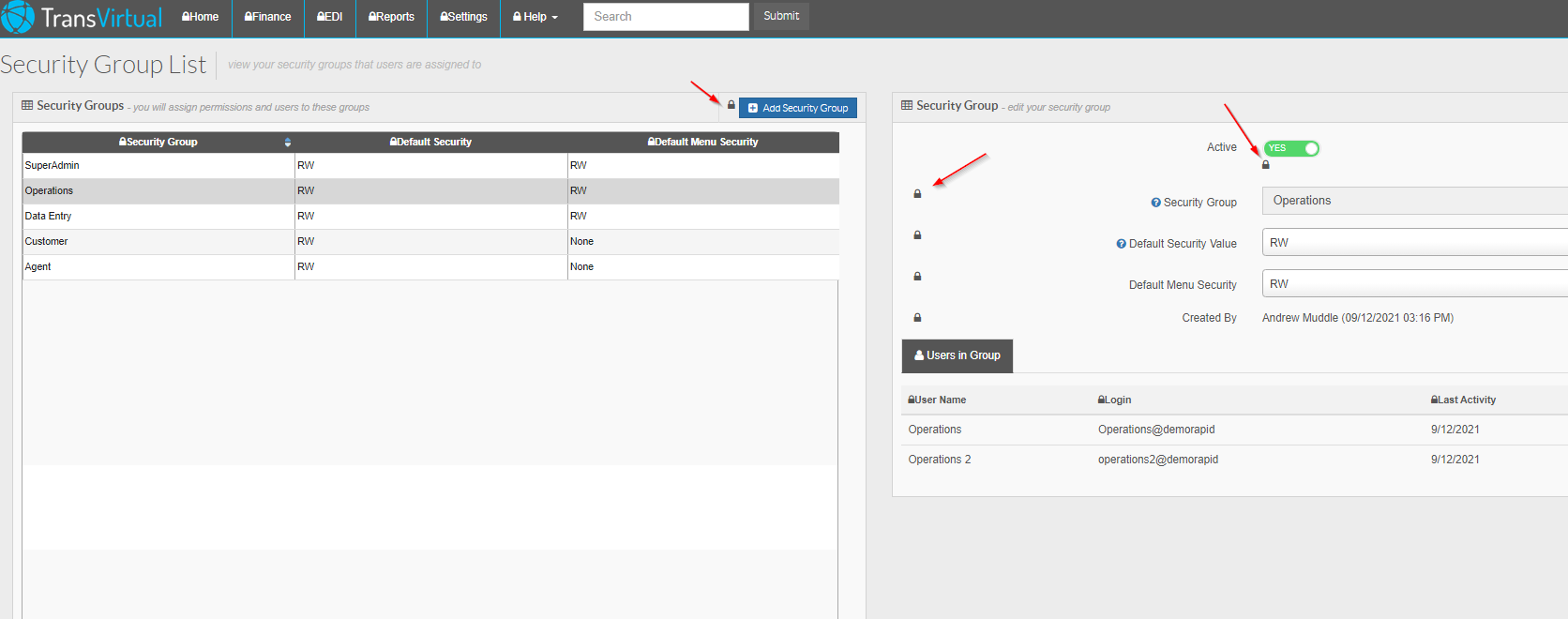The width and height of the screenshot is (1568, 619).
Task: Sort by the Default Menu Security column header
Action: [703, 143]
